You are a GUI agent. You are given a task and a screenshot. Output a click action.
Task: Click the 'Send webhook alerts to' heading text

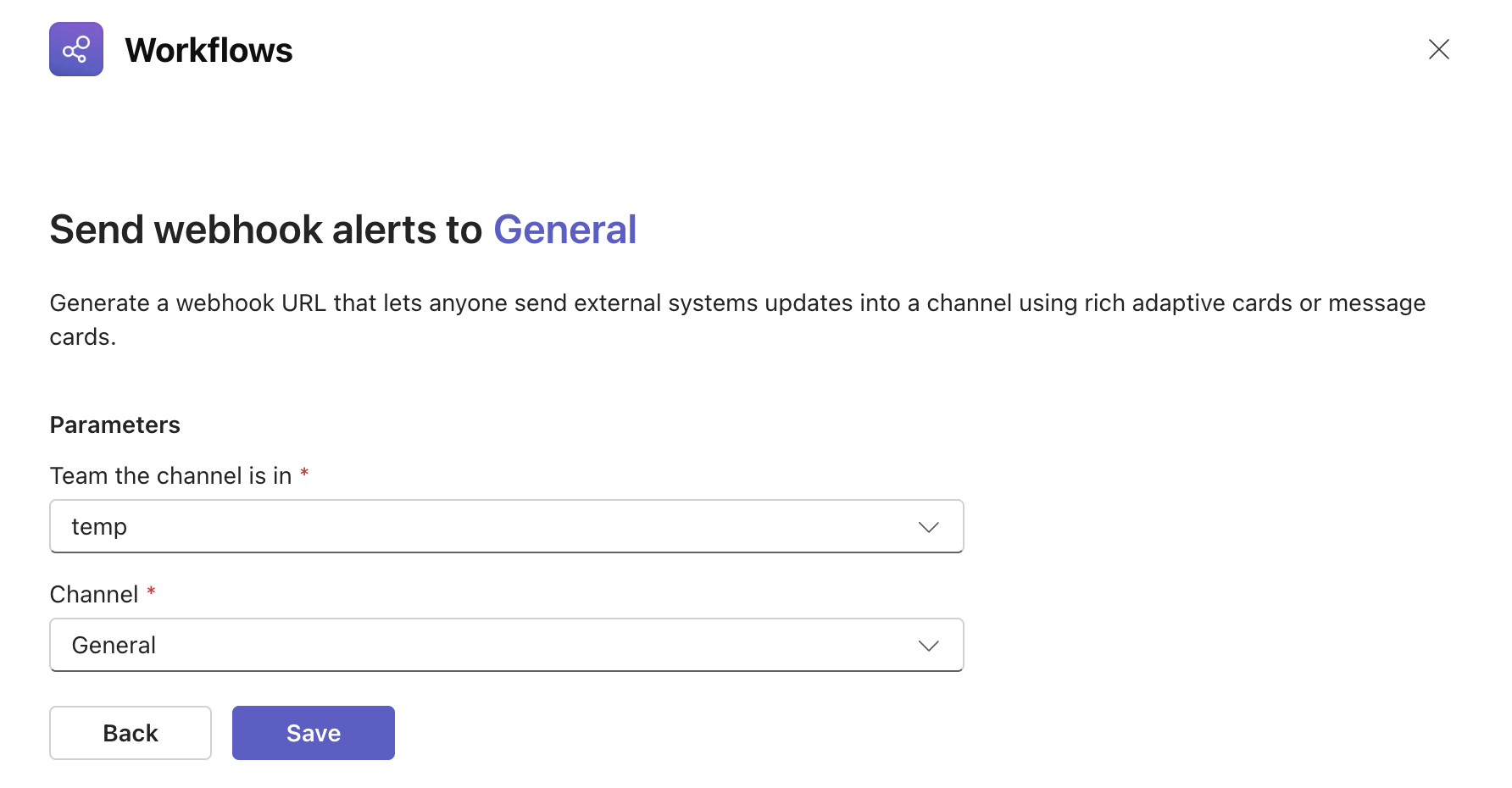tap(265, 230)
